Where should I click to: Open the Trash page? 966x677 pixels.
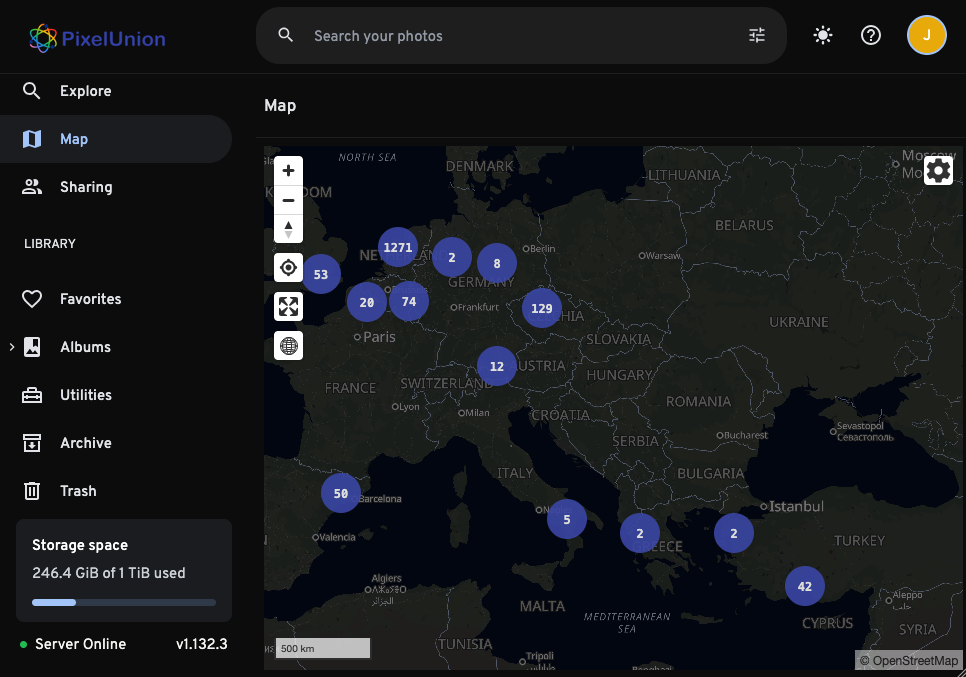80,490
